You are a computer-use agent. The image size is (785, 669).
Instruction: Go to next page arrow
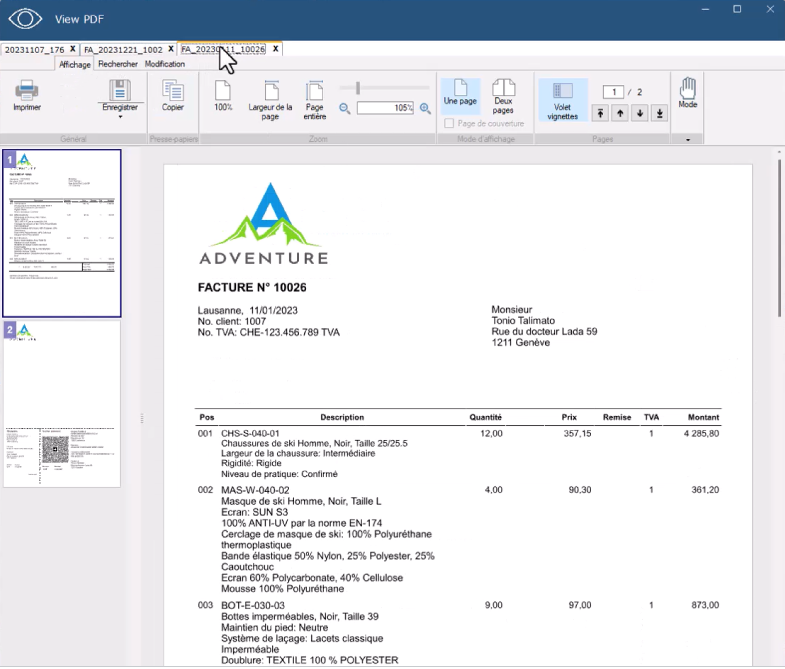click(x=640, y=113)
